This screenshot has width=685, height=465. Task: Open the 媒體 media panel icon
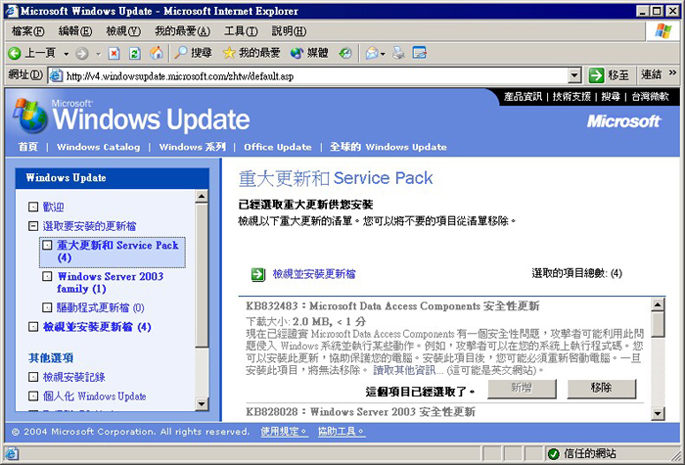(x=297, y=53)
